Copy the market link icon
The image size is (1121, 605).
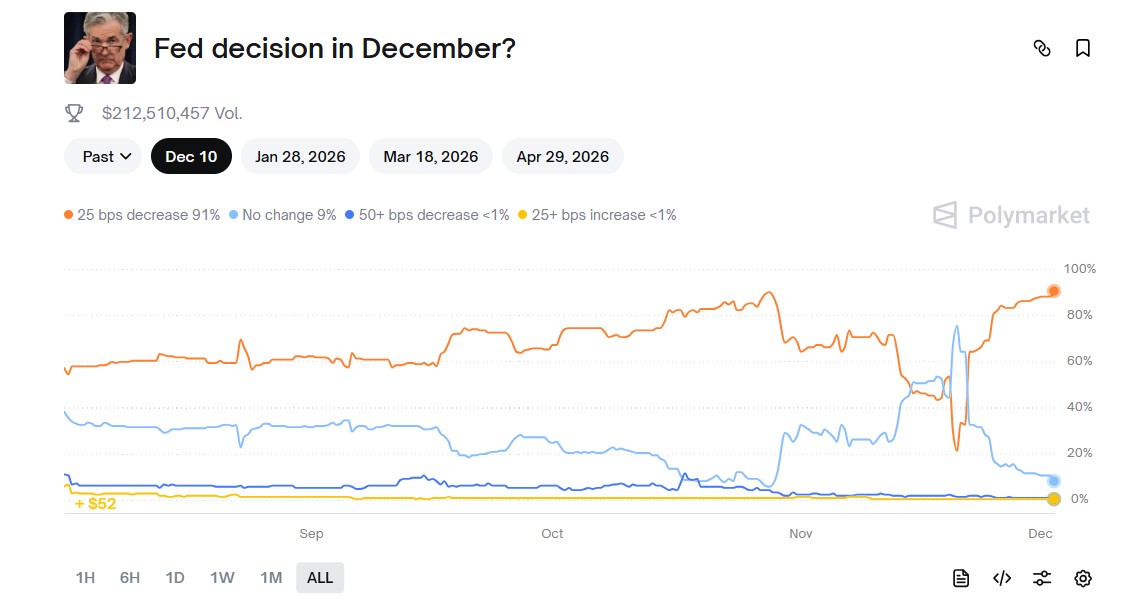[x=1042, y=48]
